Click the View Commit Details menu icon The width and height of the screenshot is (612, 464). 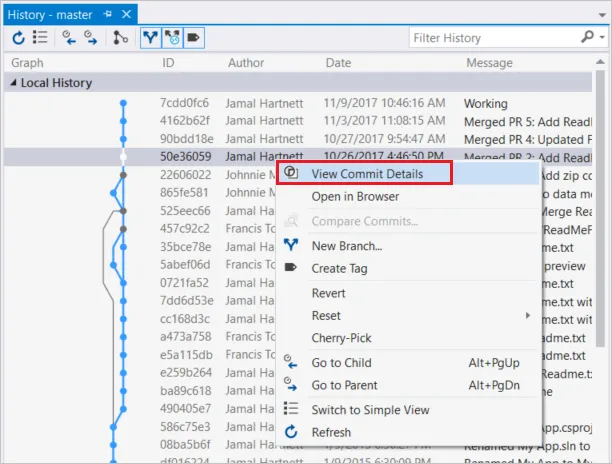click(x=291, y=172)
